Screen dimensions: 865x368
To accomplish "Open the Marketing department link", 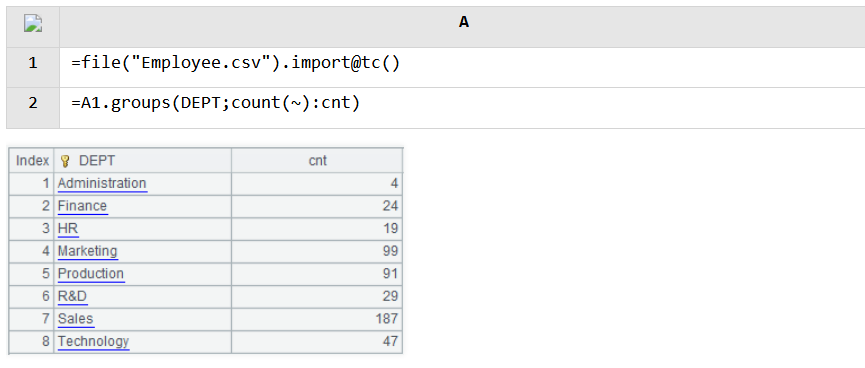I will 87,251.
